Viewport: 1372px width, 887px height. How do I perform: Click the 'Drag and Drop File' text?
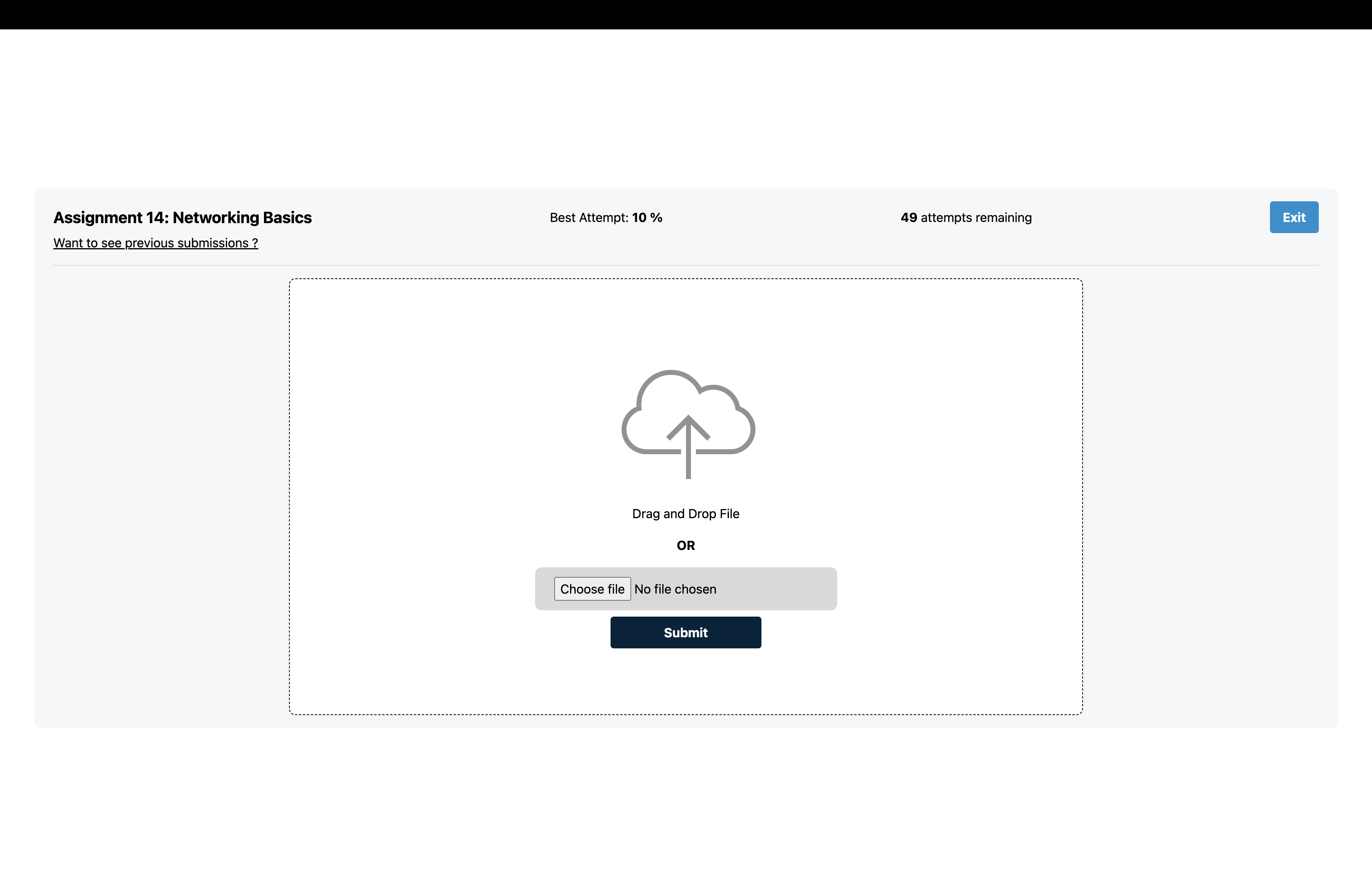click(685, 514)
